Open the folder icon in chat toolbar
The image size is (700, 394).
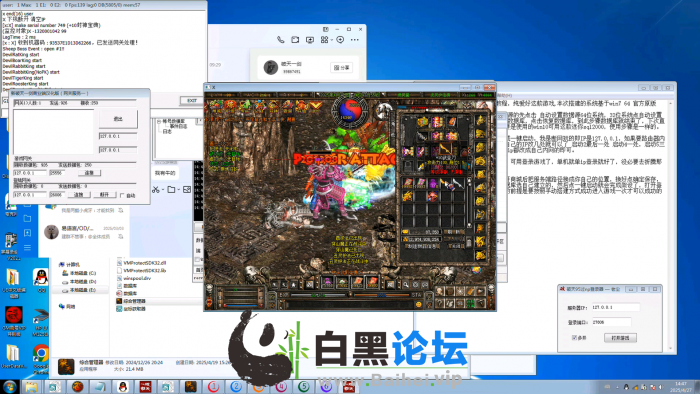tap(171, 190)
